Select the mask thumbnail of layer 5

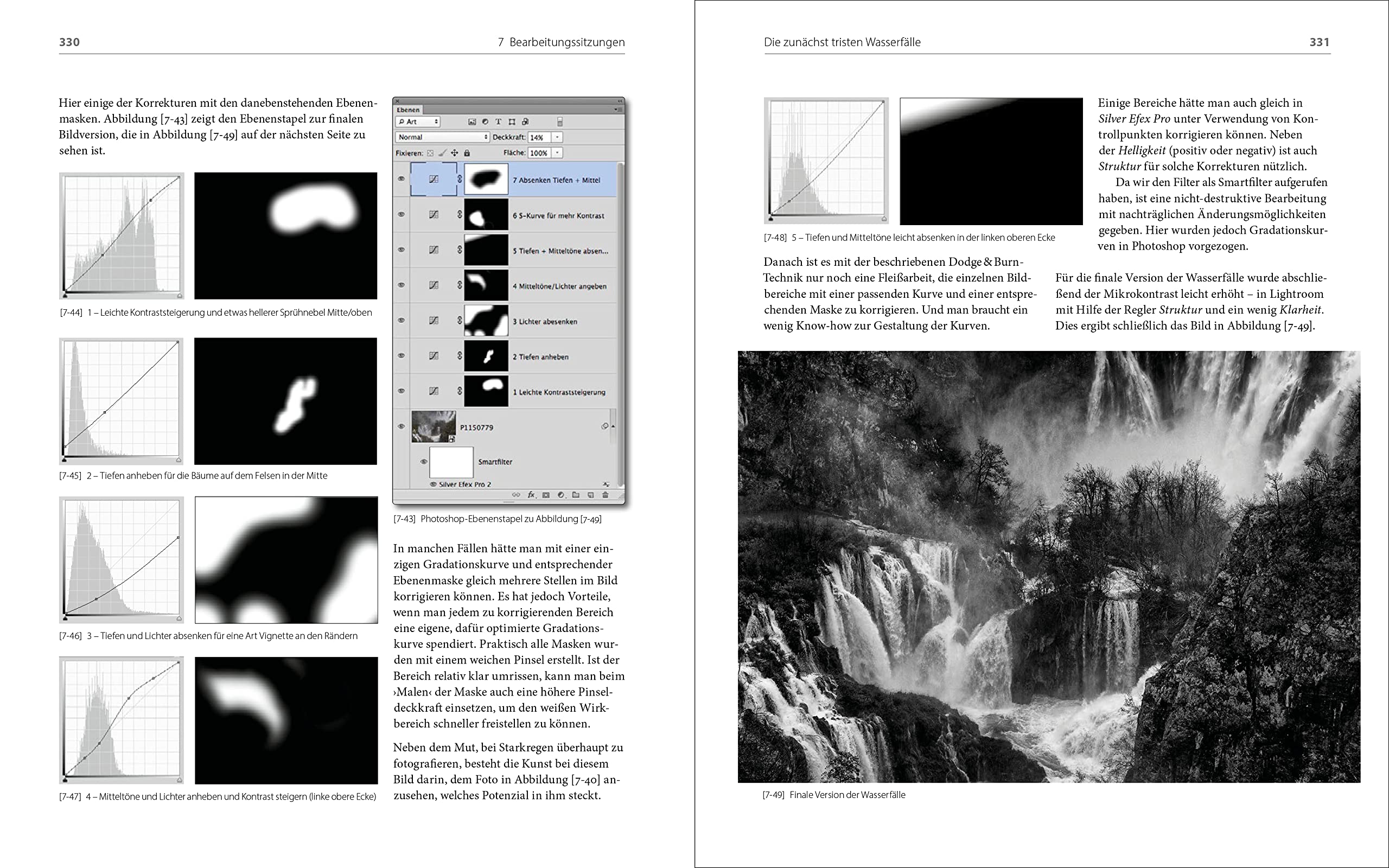pyautogui.click(x=486, y=250)
